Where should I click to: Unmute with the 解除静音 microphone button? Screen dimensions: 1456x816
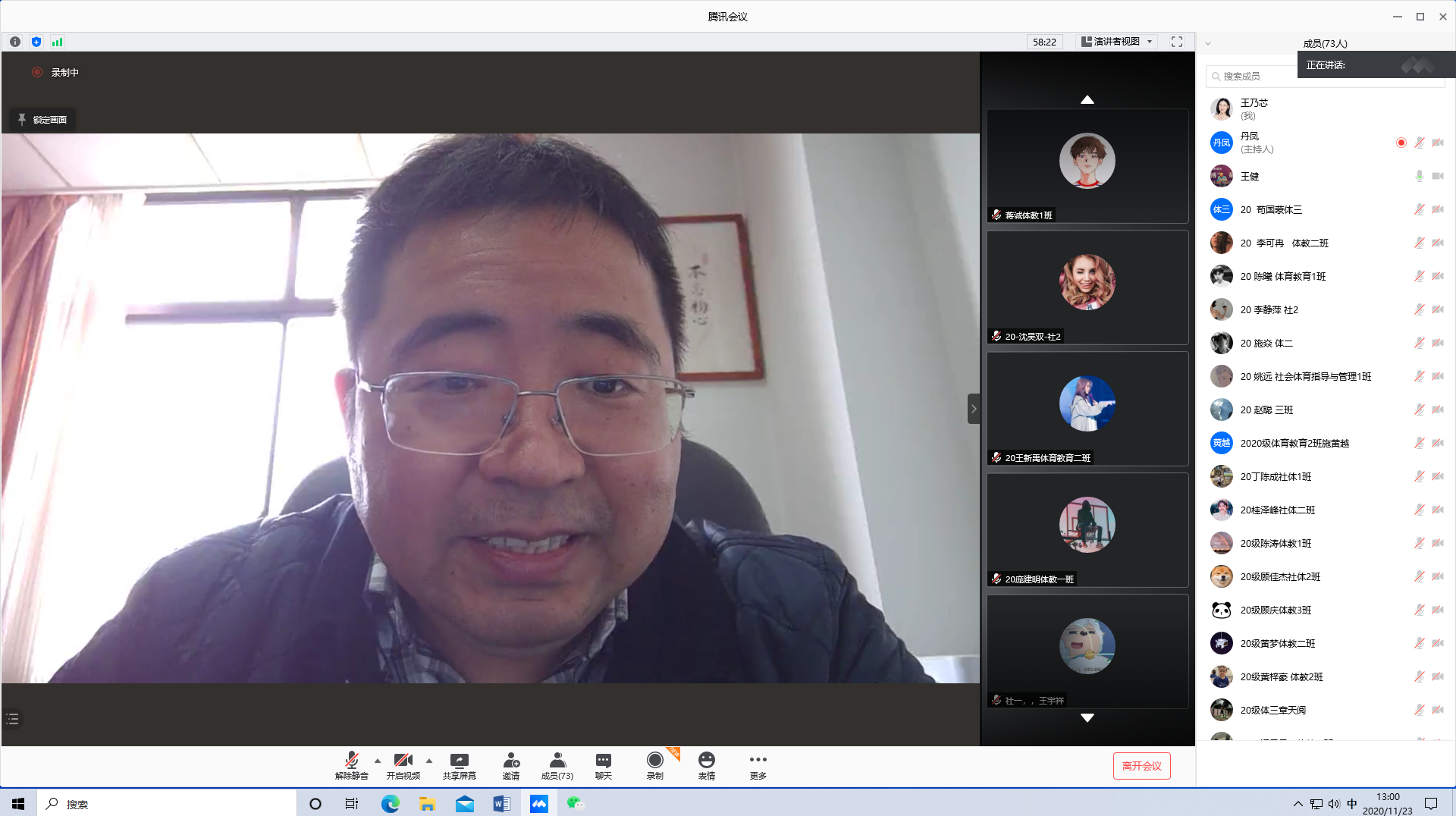tap(352, 765)
